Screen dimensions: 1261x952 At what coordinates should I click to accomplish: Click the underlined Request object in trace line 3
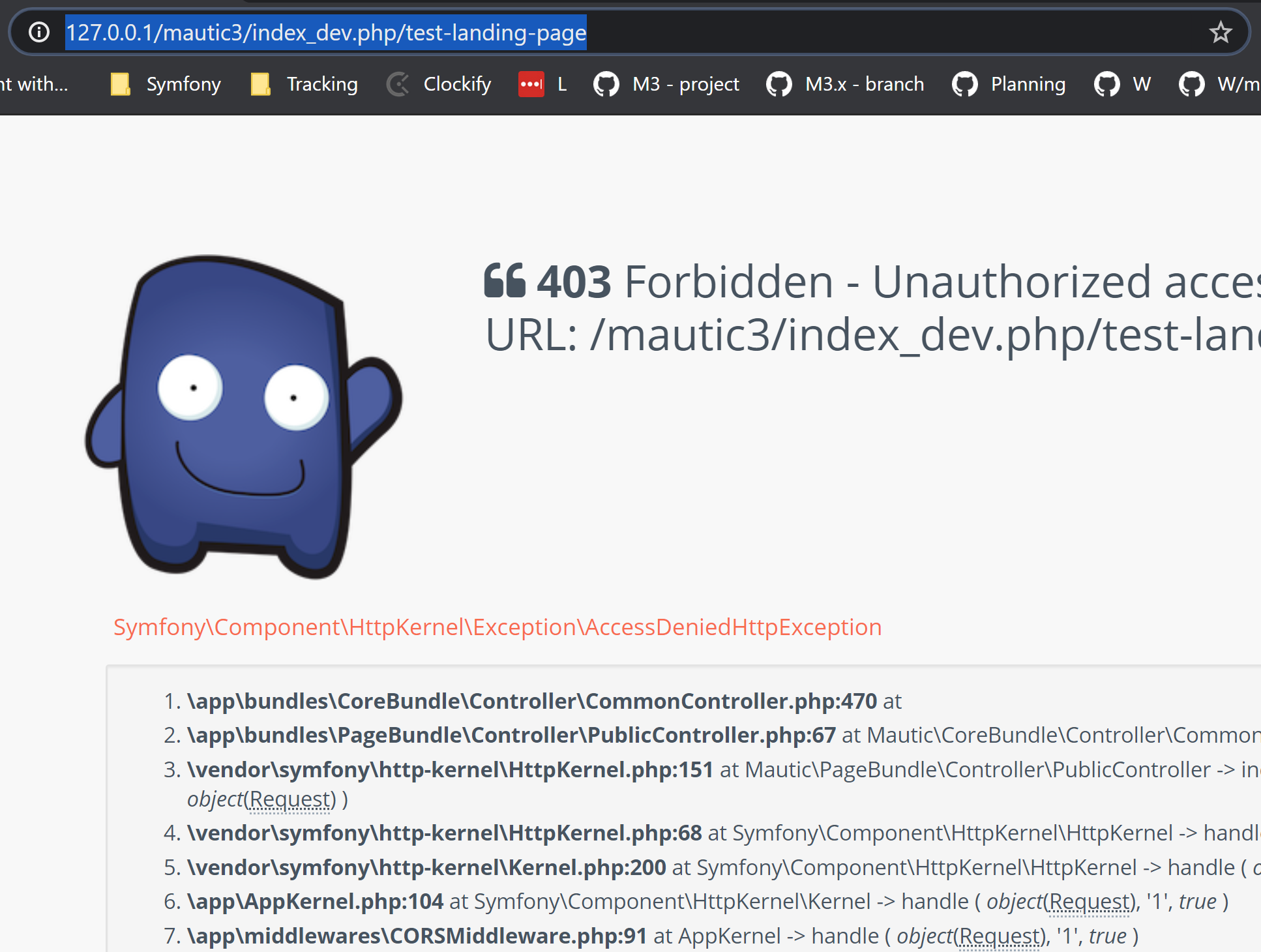[290, 799]
